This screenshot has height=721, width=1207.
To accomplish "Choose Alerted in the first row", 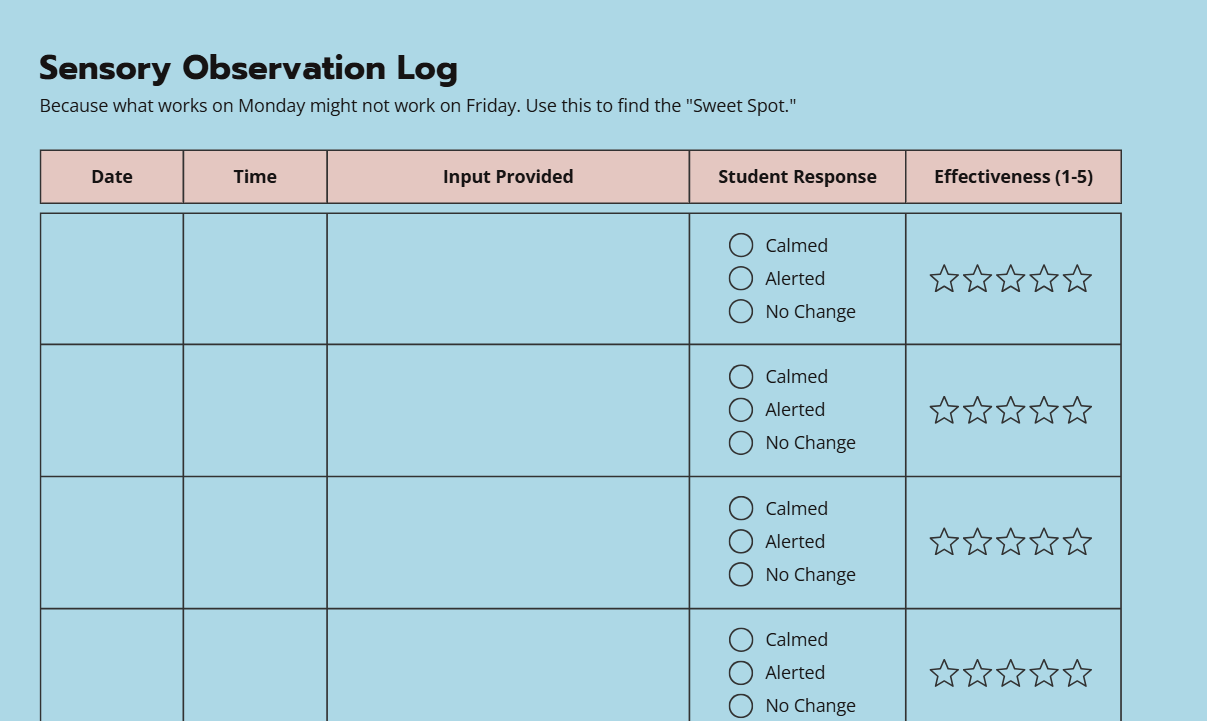I will [741, 278].
